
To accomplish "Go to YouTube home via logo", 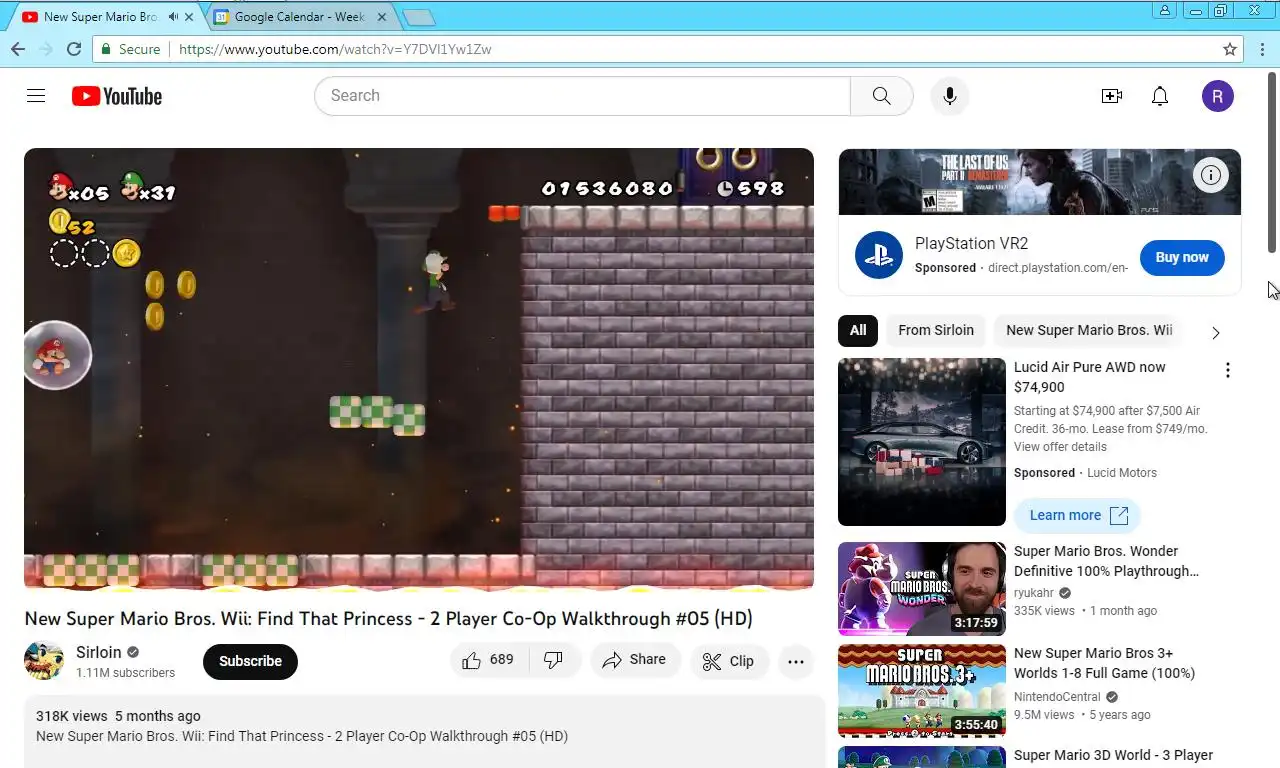I will (x=117, y=96).
